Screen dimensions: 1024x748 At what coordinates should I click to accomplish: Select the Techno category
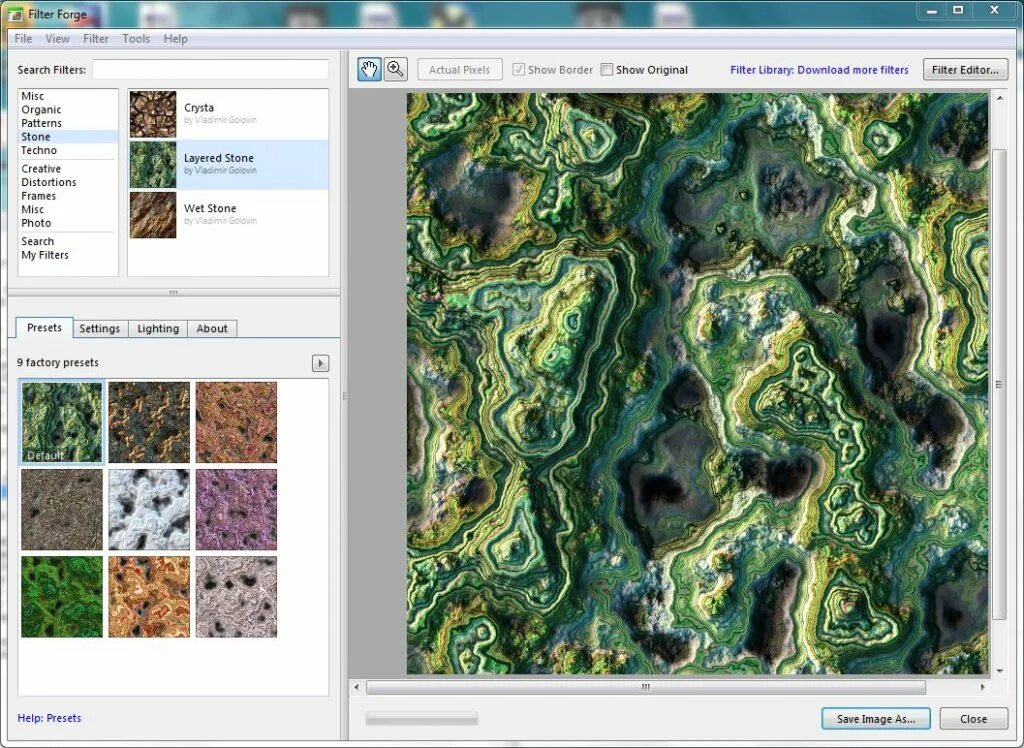point(39,150)
